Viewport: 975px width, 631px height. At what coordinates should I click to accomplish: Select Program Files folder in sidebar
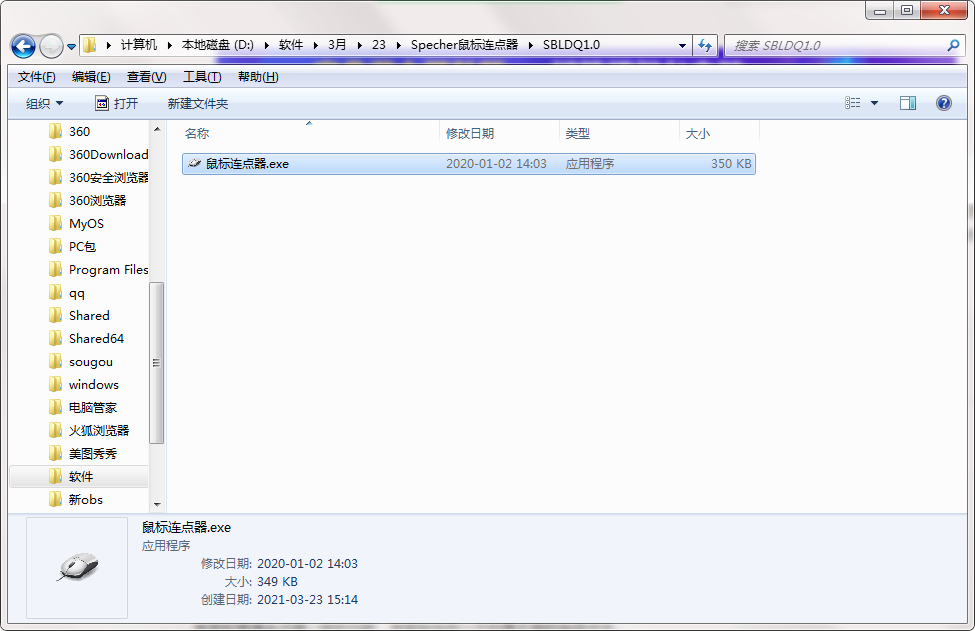98,269
